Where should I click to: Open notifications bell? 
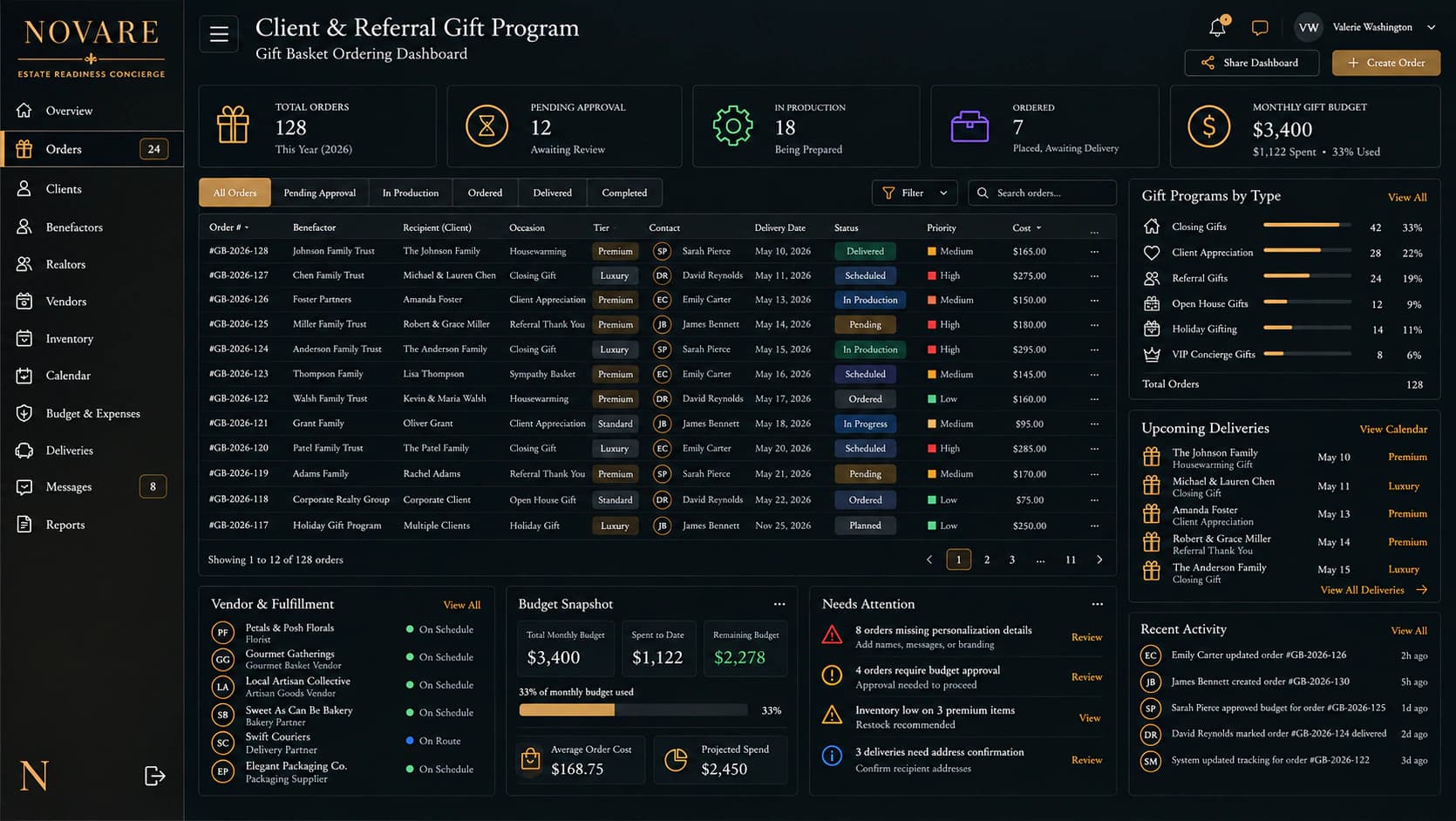pos(1218,27)
